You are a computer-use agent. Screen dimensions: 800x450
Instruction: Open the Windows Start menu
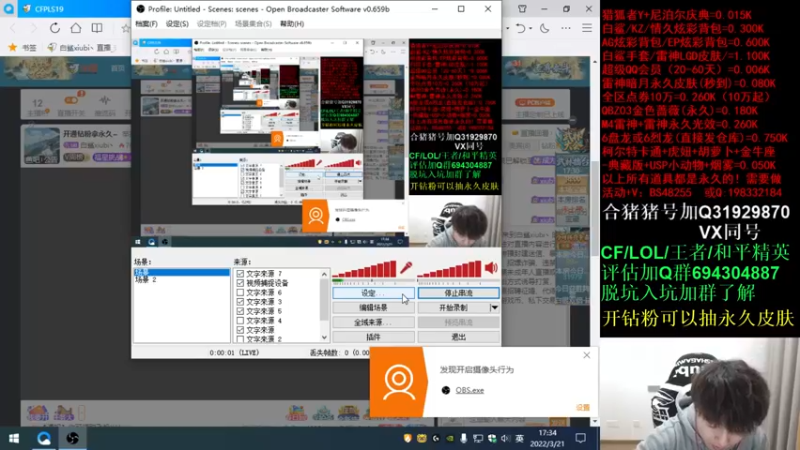(14, 438)
